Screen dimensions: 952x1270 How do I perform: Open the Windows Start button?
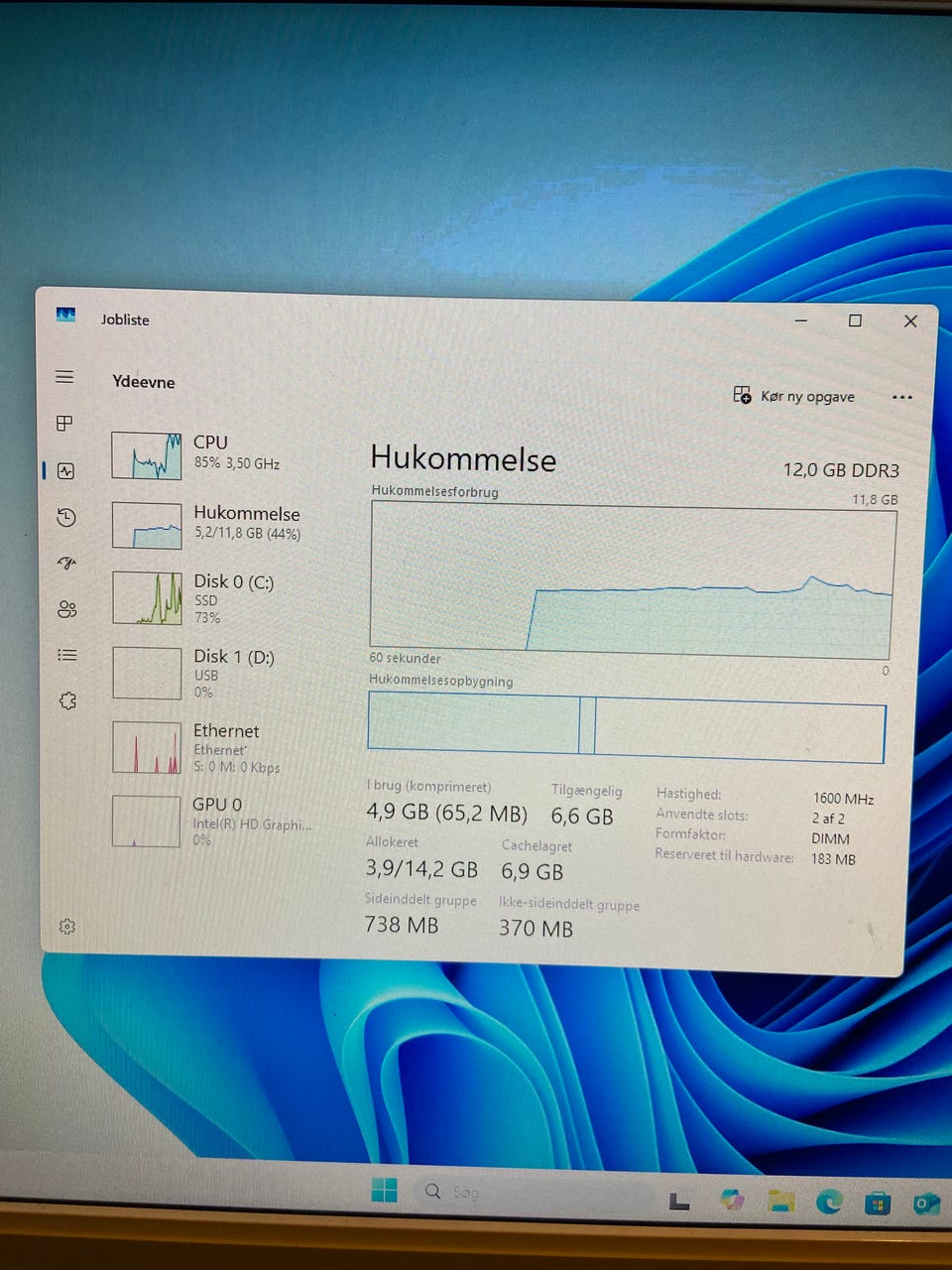pyautogui.click(x=384, y=1190)
